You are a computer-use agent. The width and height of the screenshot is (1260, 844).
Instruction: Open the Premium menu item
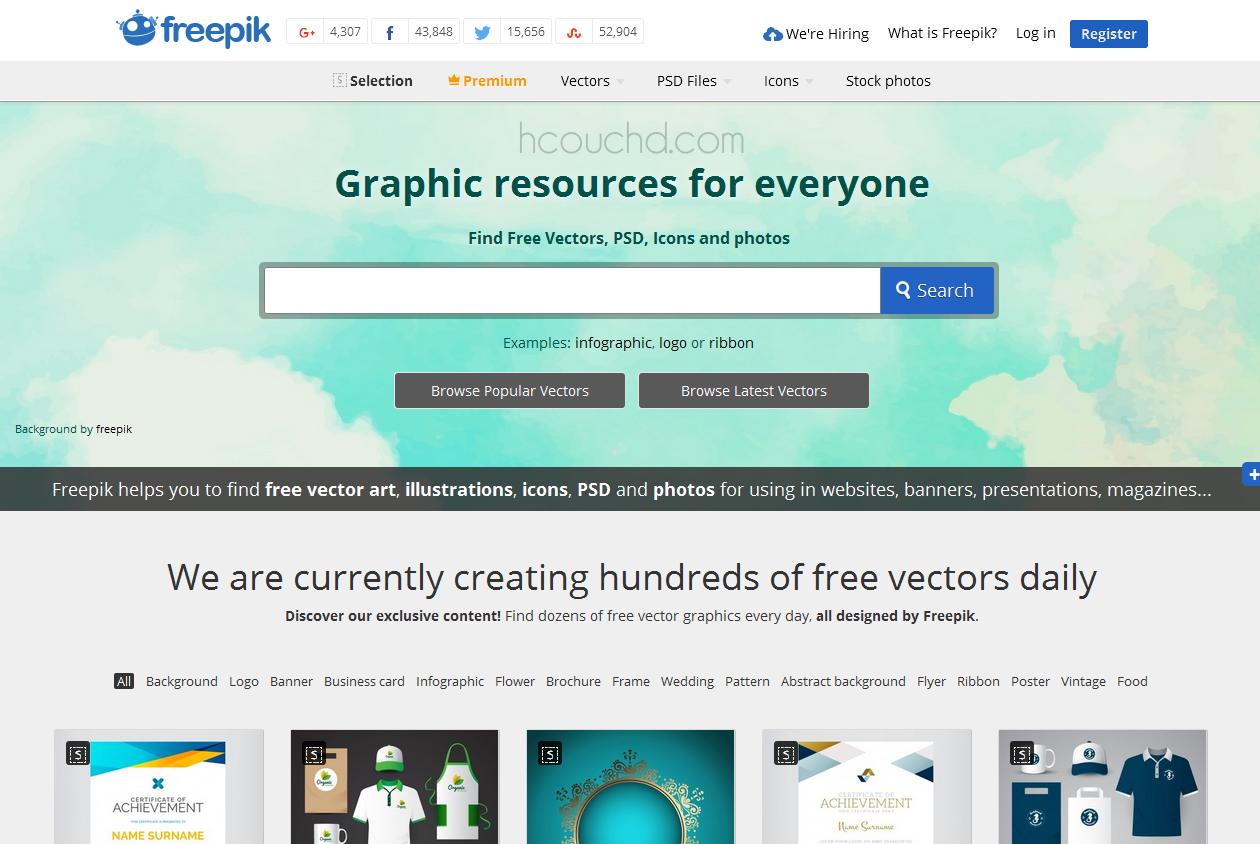tap(487, 81)
